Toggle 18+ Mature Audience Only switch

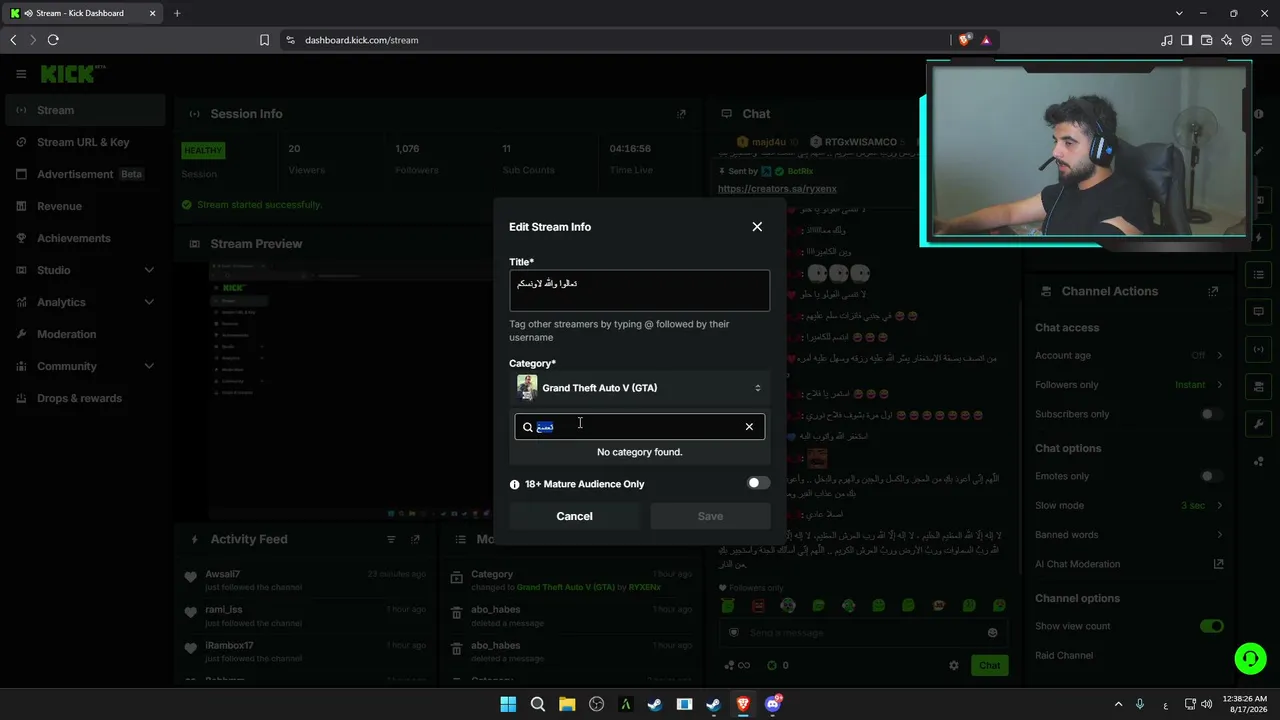(759, 483)
